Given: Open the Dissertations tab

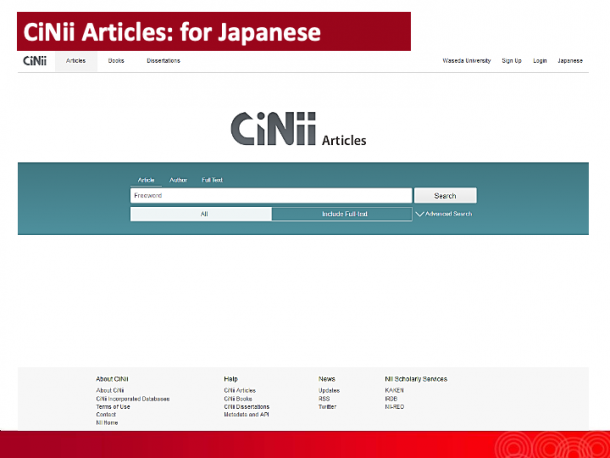Looking at the screenshot, I should click(163, 61).
